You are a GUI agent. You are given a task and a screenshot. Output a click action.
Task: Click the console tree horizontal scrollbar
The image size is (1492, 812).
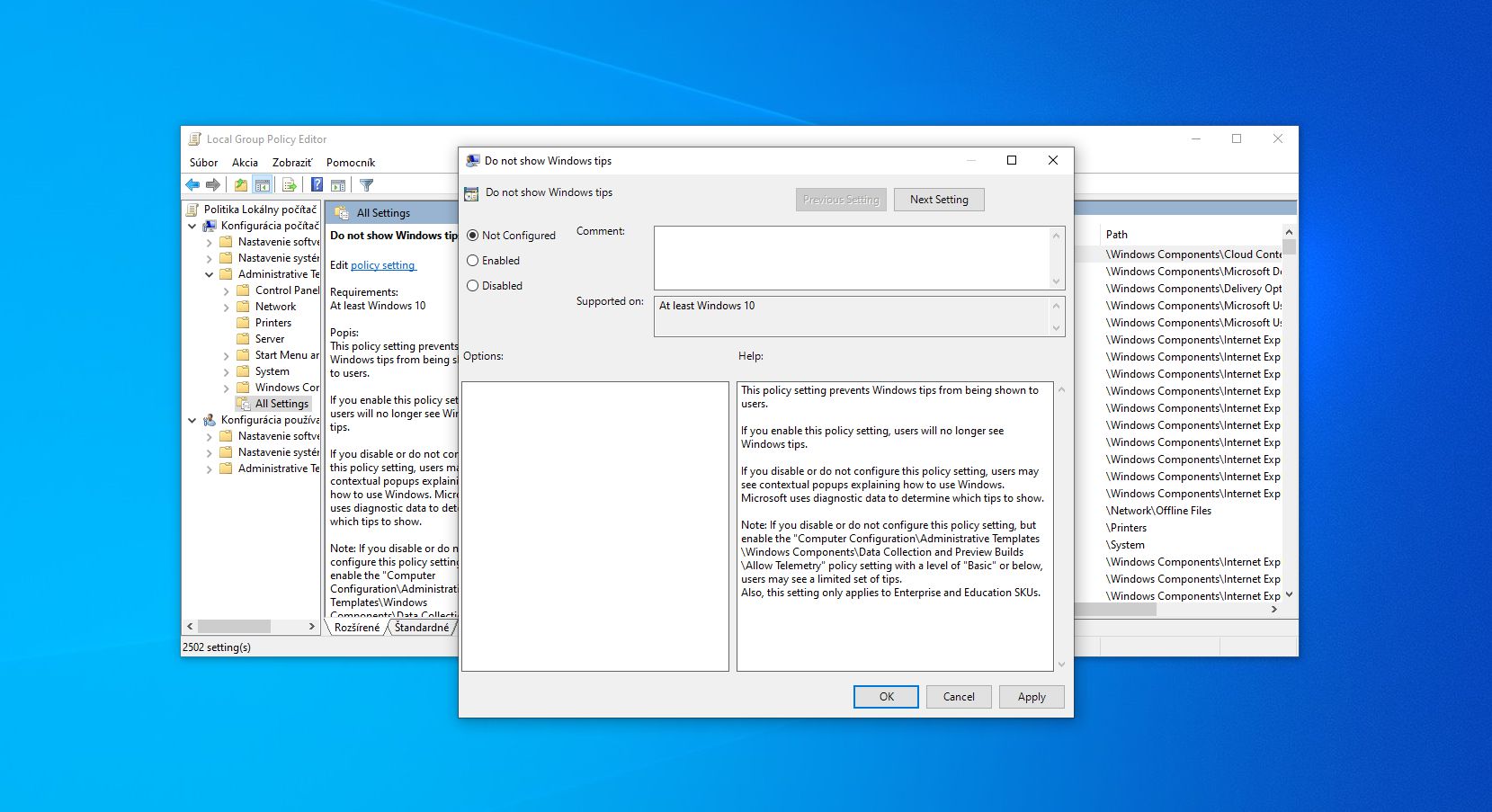(250, 626)
